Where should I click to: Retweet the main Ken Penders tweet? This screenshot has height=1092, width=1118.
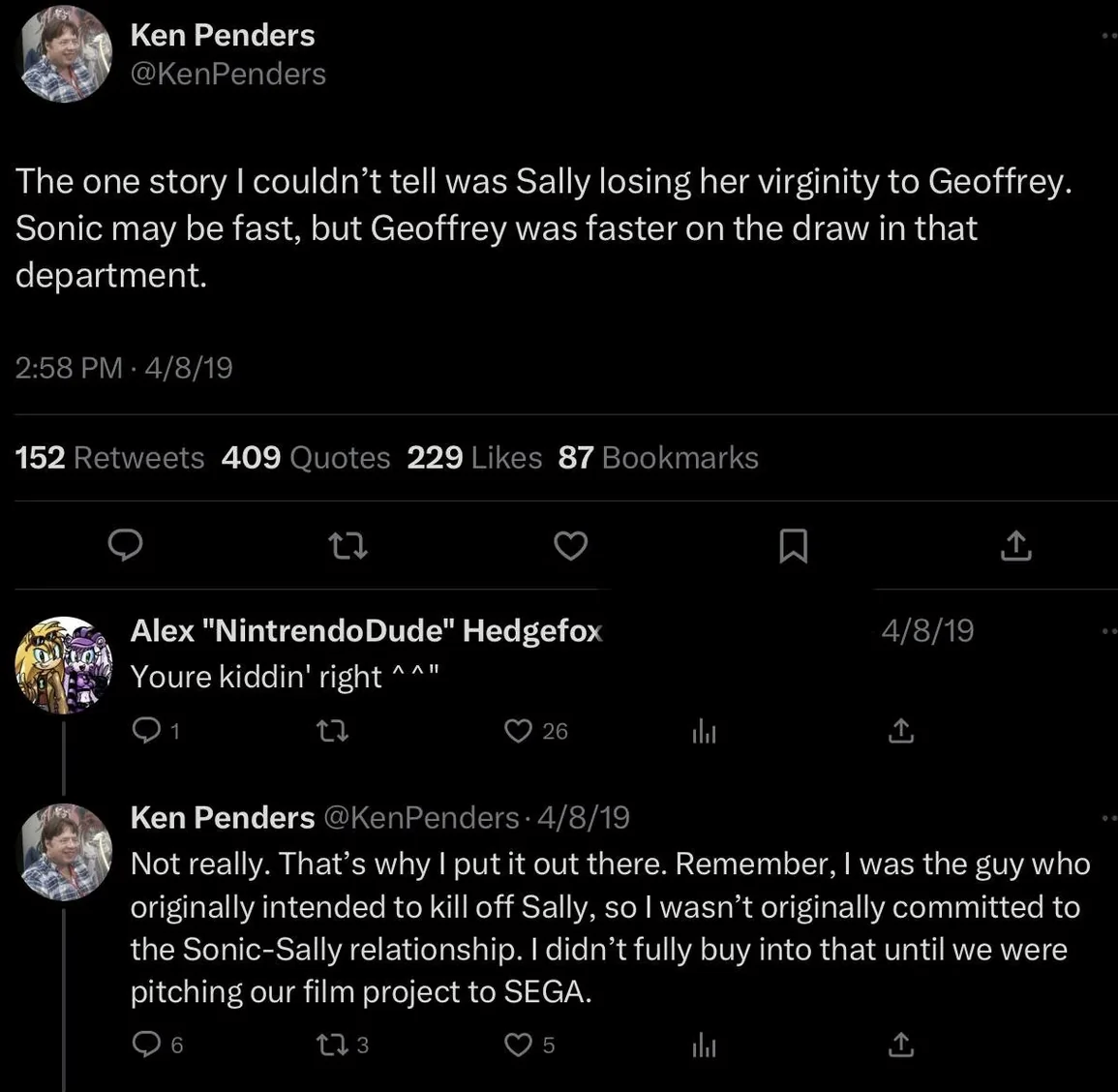coord(347,547)
